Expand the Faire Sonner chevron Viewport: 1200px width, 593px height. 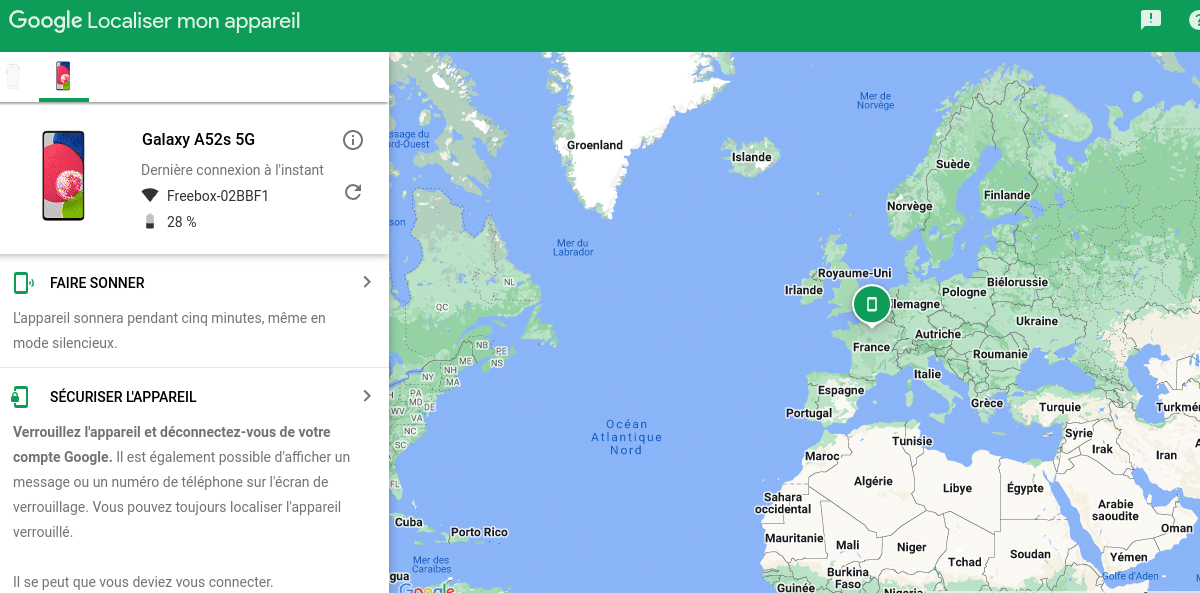(x=366, y=283)
